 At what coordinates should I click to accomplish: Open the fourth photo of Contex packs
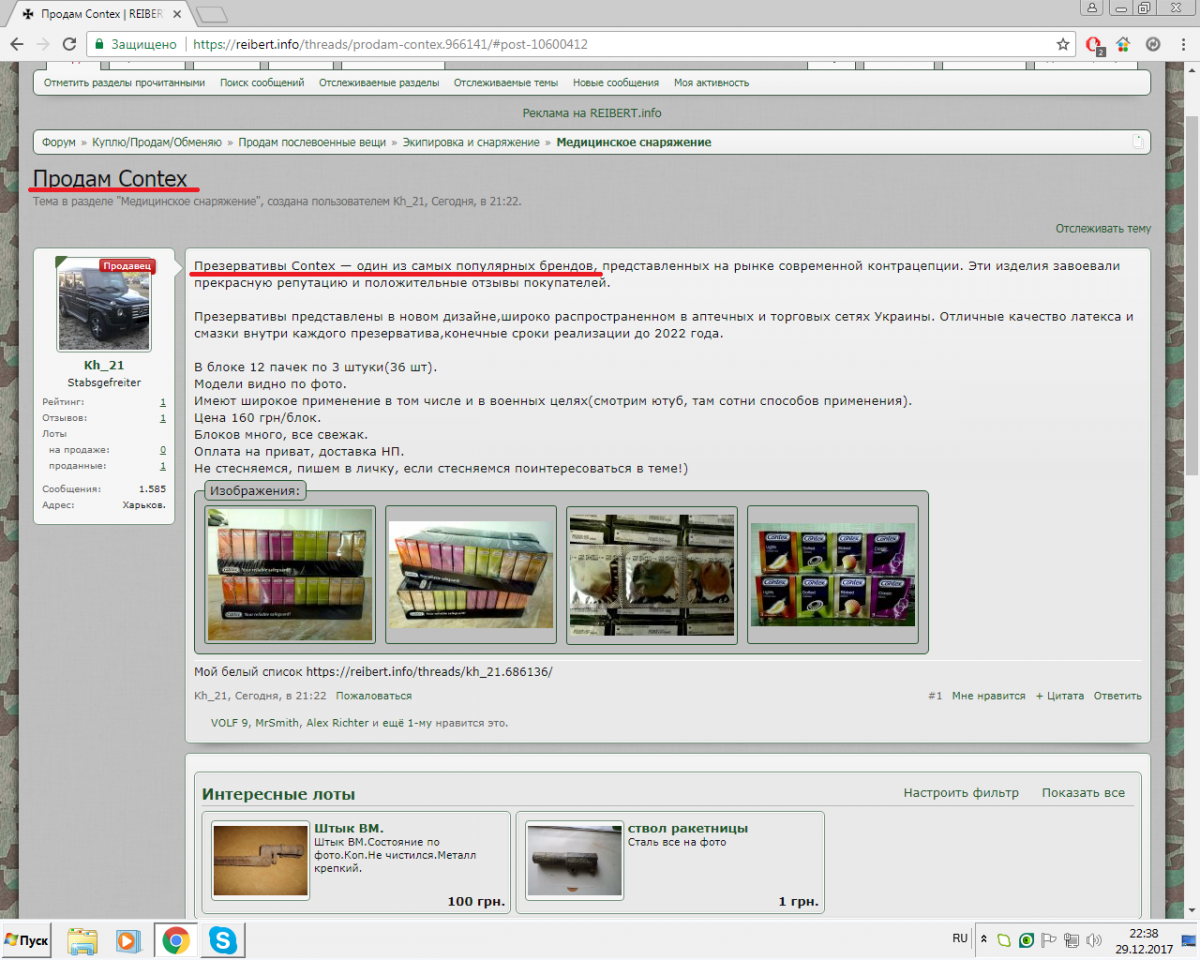coord(832,574)
